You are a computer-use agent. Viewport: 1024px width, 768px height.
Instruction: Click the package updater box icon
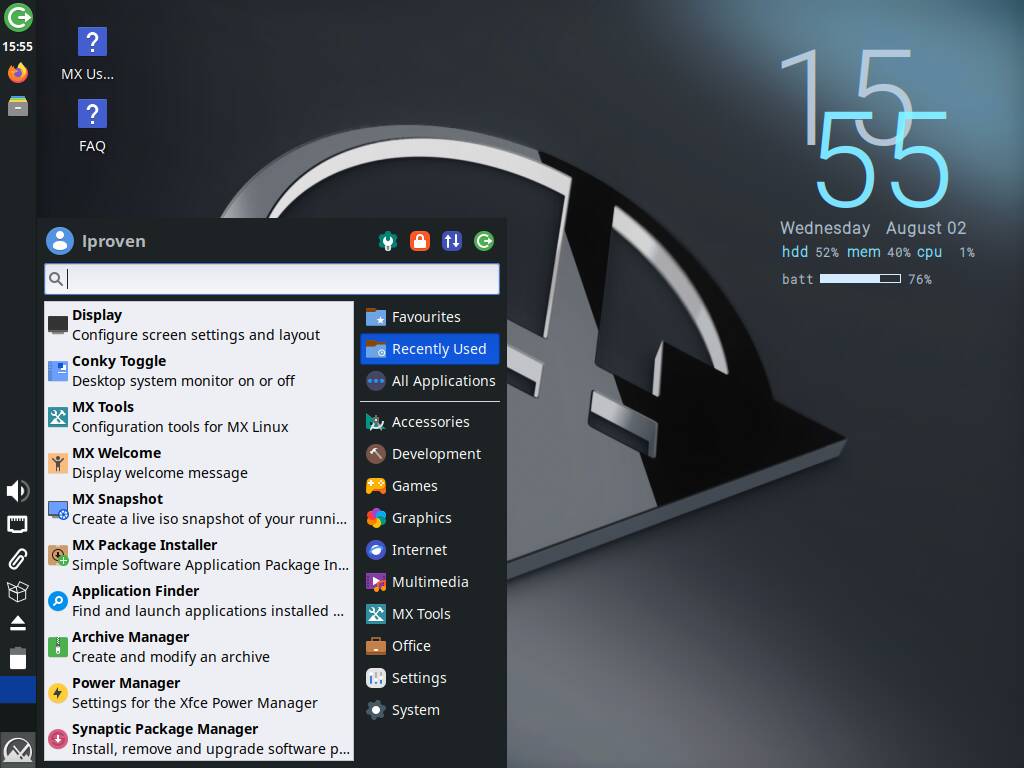click(18, 592)
